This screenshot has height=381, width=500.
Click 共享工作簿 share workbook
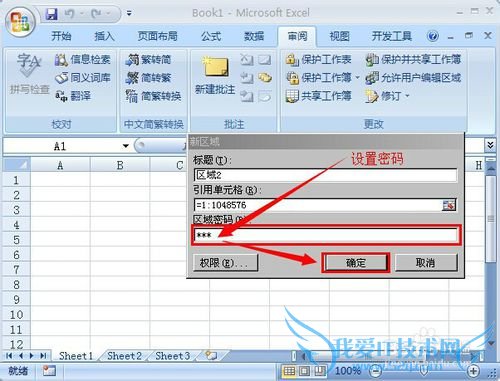318,96
